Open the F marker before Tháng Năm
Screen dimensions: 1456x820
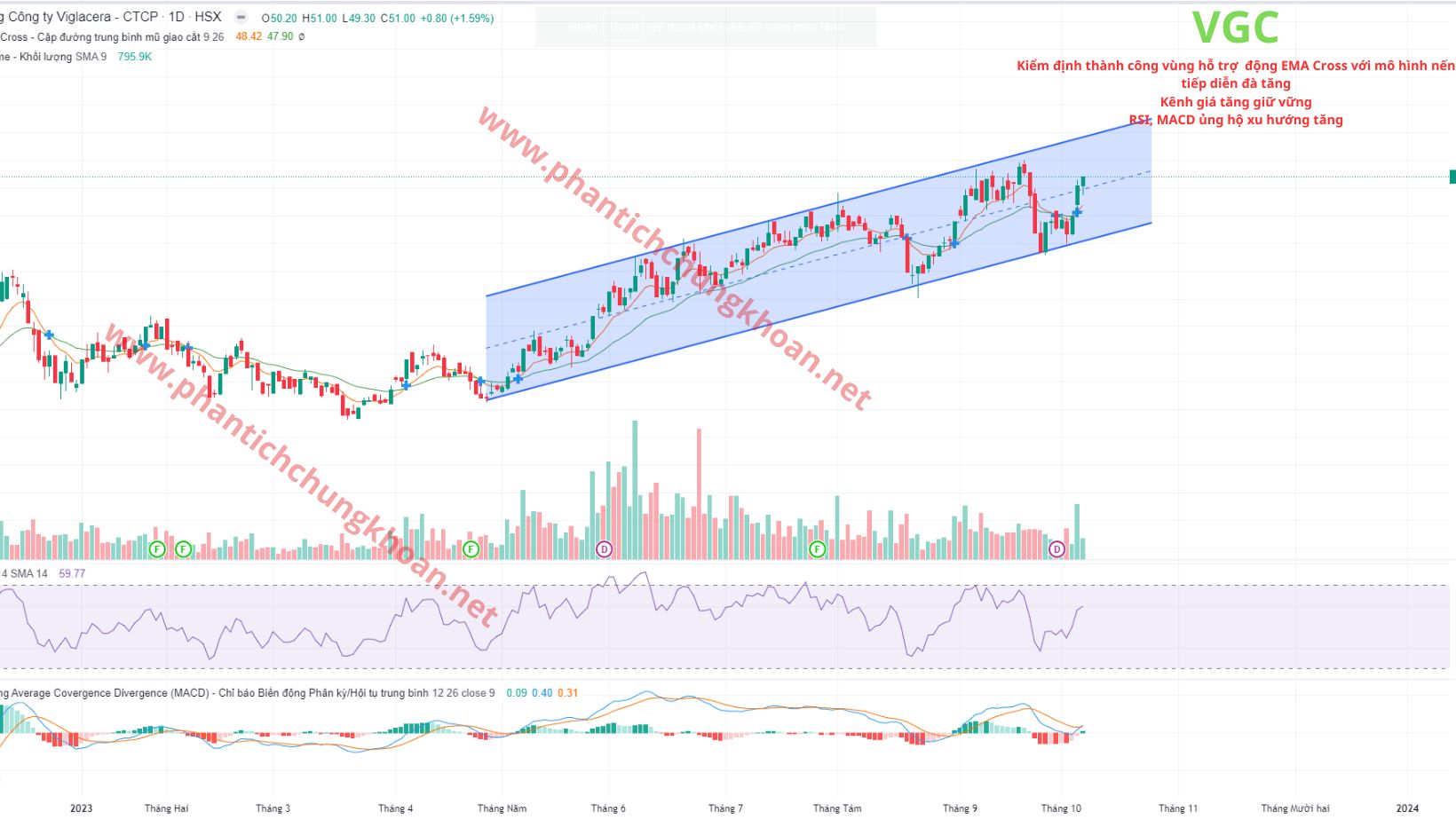tap(471, 549)
